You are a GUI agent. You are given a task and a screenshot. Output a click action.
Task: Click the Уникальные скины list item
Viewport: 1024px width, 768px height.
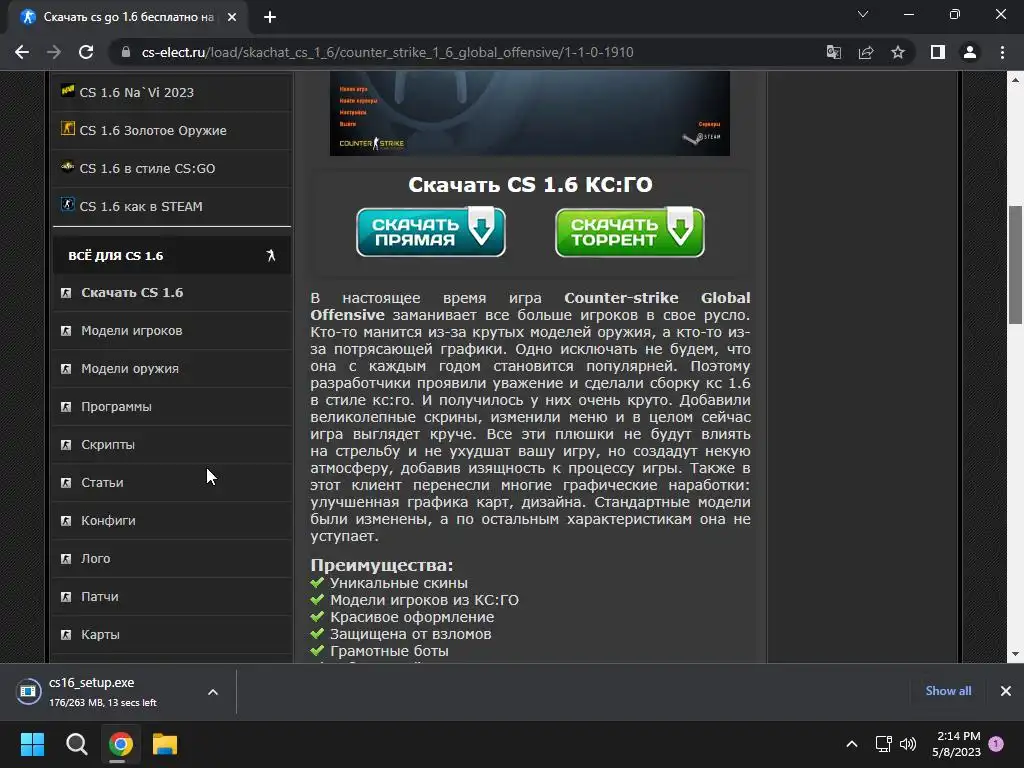click(398, 583)
